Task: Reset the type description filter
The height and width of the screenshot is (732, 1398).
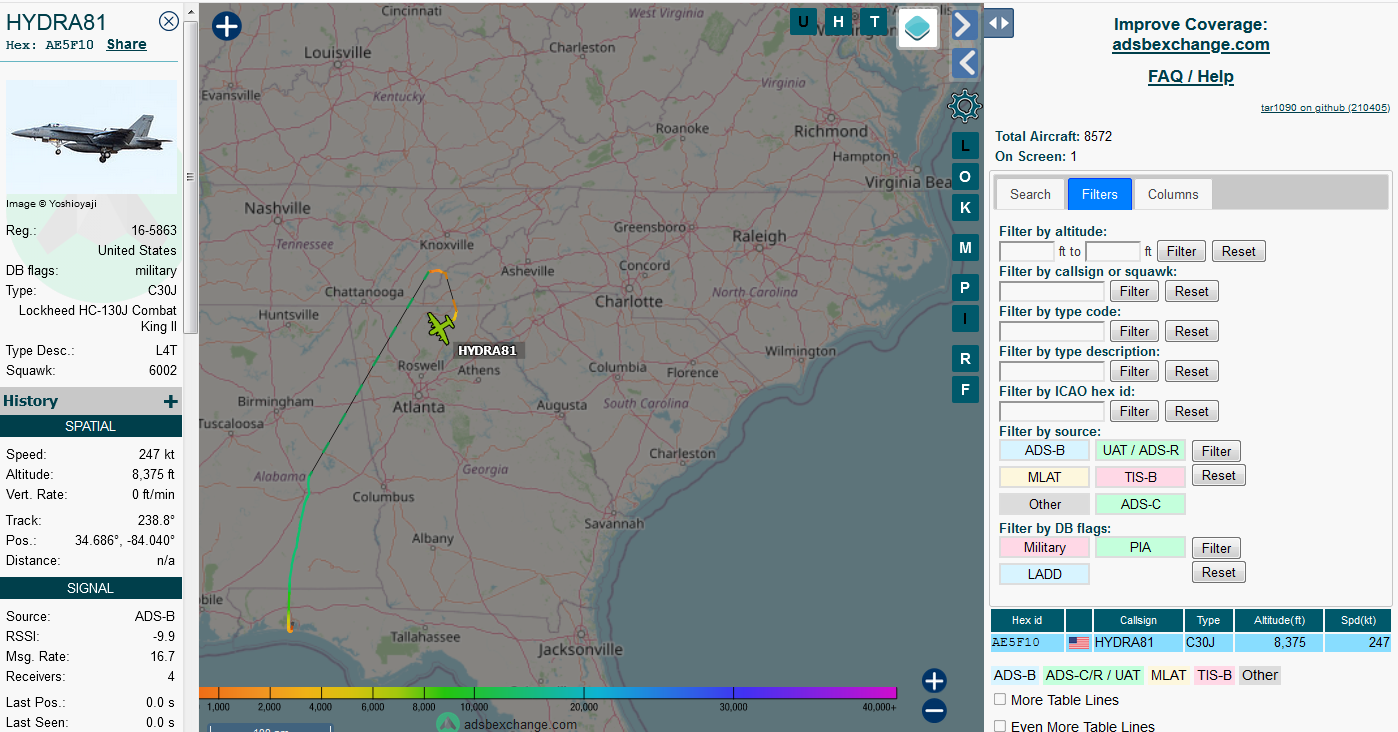Action: [1192, 371]
